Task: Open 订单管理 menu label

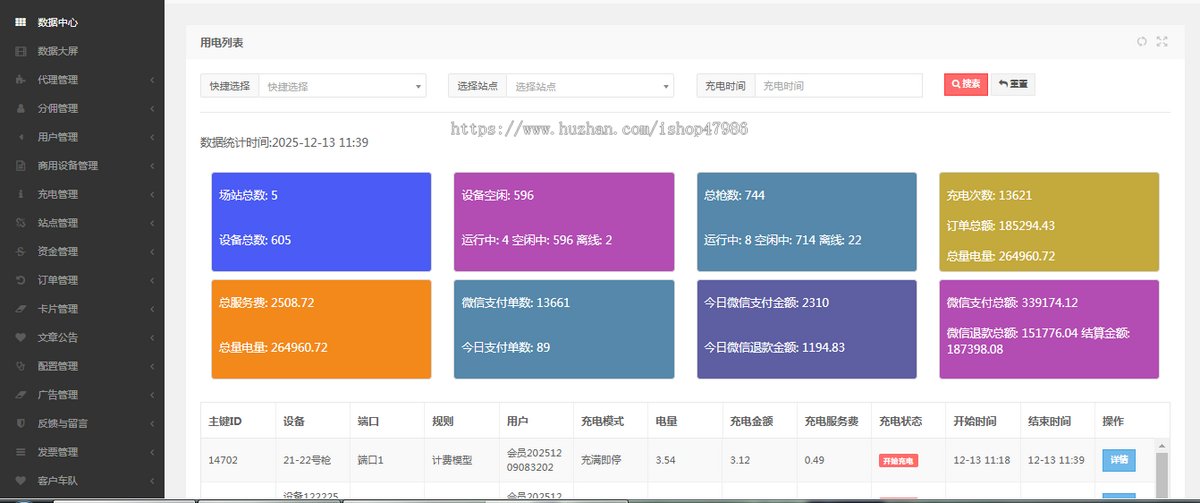Action: pyautogui.click(x=57, y=280)
